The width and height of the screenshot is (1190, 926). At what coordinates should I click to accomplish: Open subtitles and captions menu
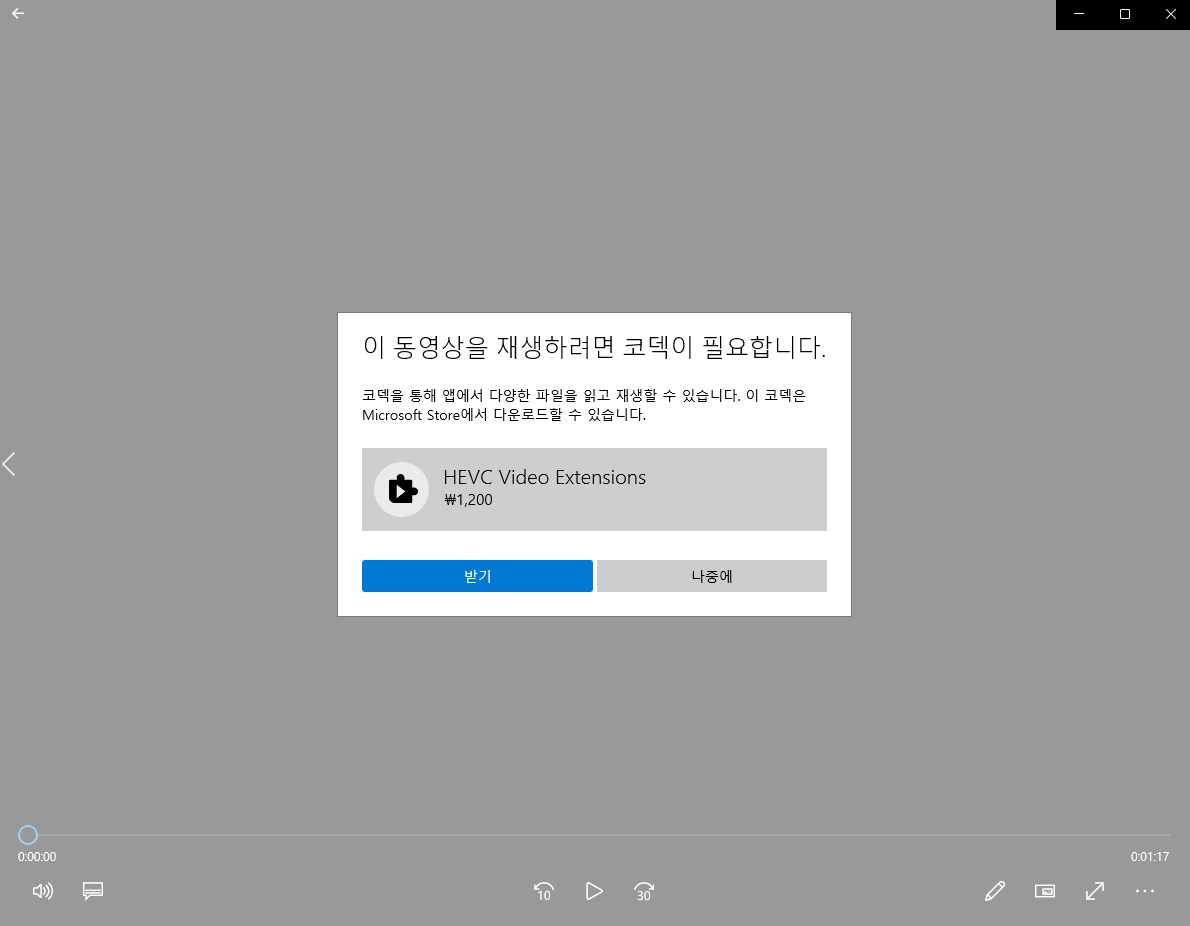(93, 891)
